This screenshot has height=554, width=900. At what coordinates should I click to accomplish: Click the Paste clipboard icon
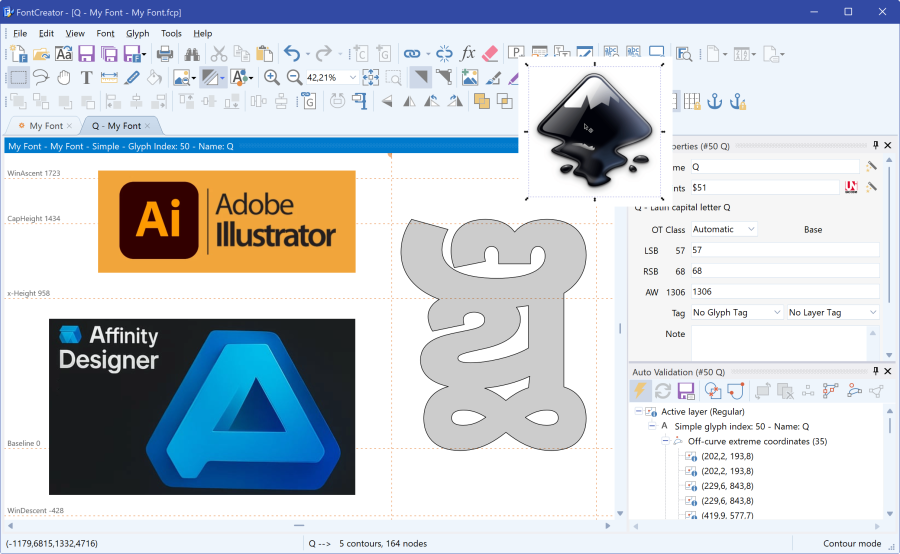coord(264,54)
